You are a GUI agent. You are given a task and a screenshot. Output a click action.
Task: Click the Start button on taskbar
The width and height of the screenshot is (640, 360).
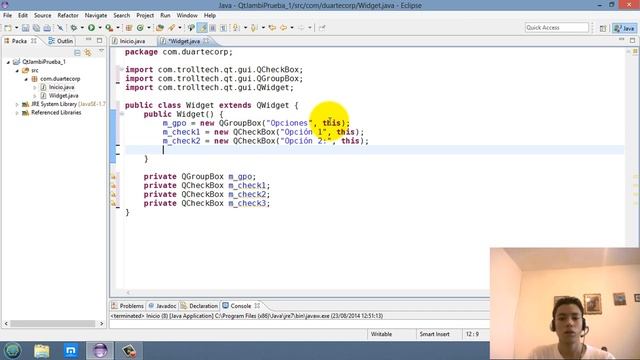(x=12, y=351)
